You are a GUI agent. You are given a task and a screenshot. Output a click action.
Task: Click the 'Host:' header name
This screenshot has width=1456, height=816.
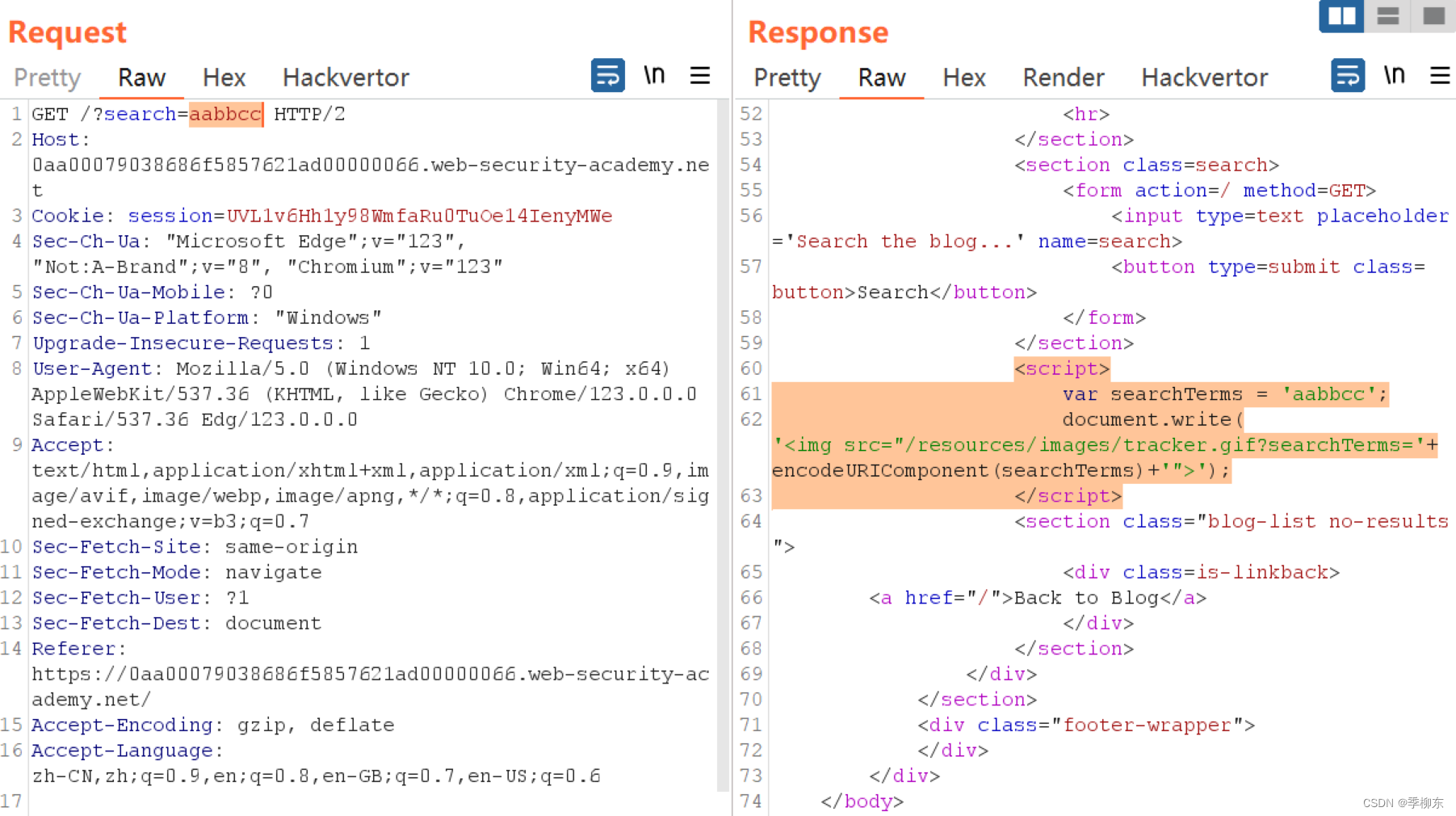click(61, 139)
